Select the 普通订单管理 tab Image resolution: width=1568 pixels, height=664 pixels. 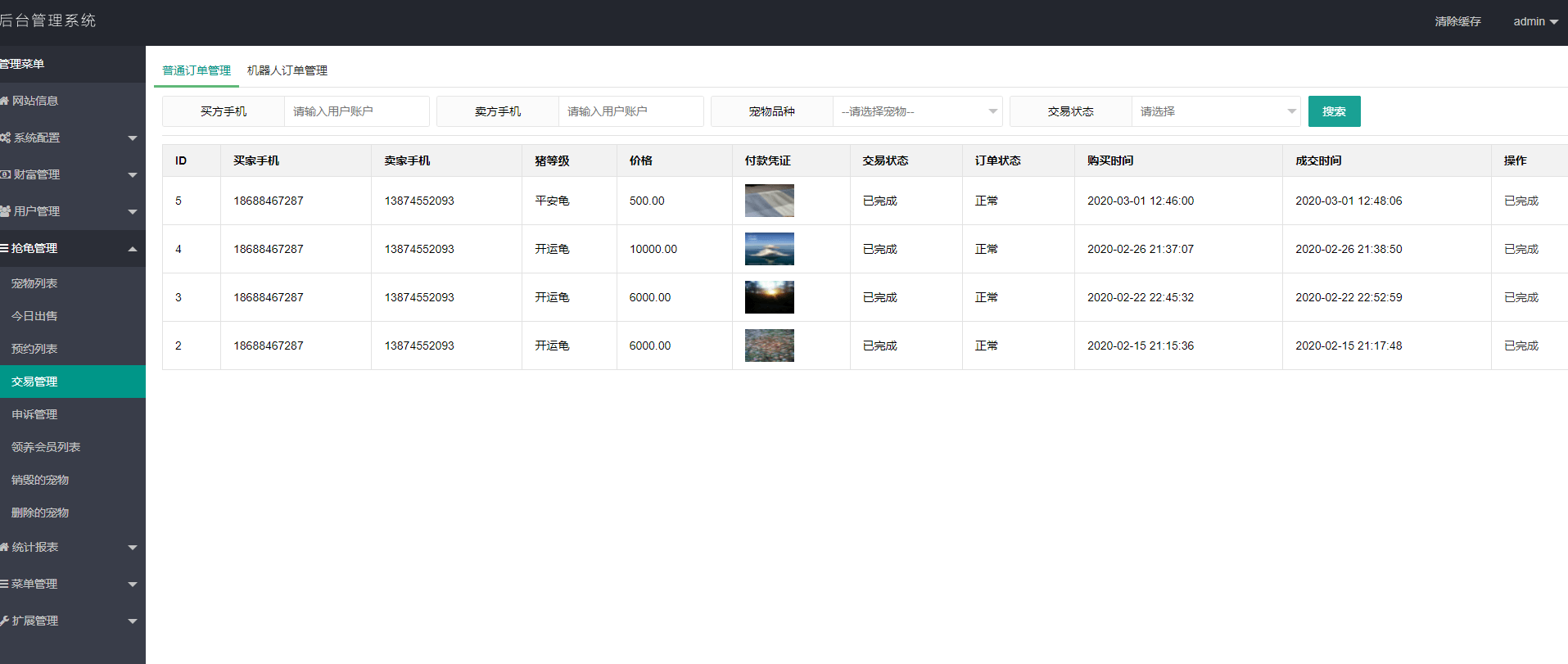(x=197, y=70)
